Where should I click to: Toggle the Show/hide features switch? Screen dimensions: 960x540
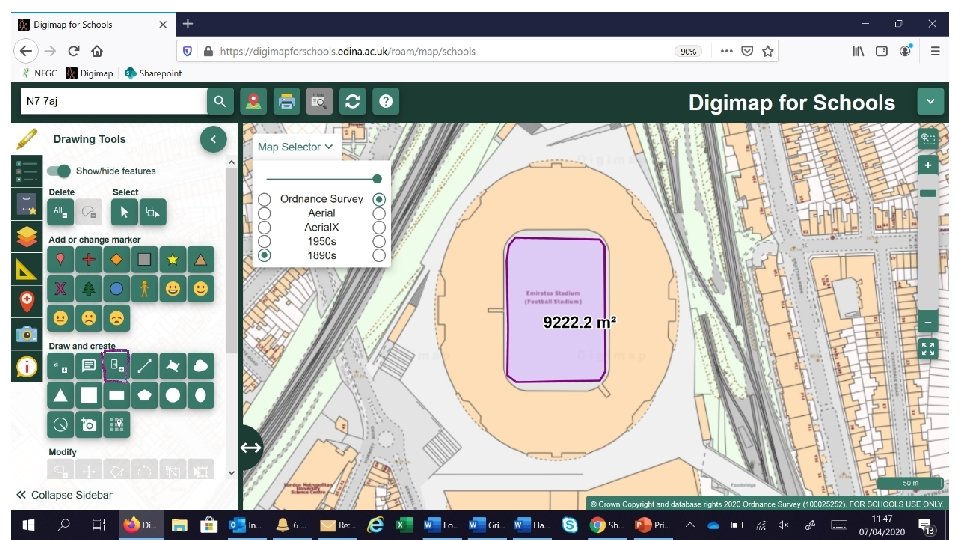[59, 171]
